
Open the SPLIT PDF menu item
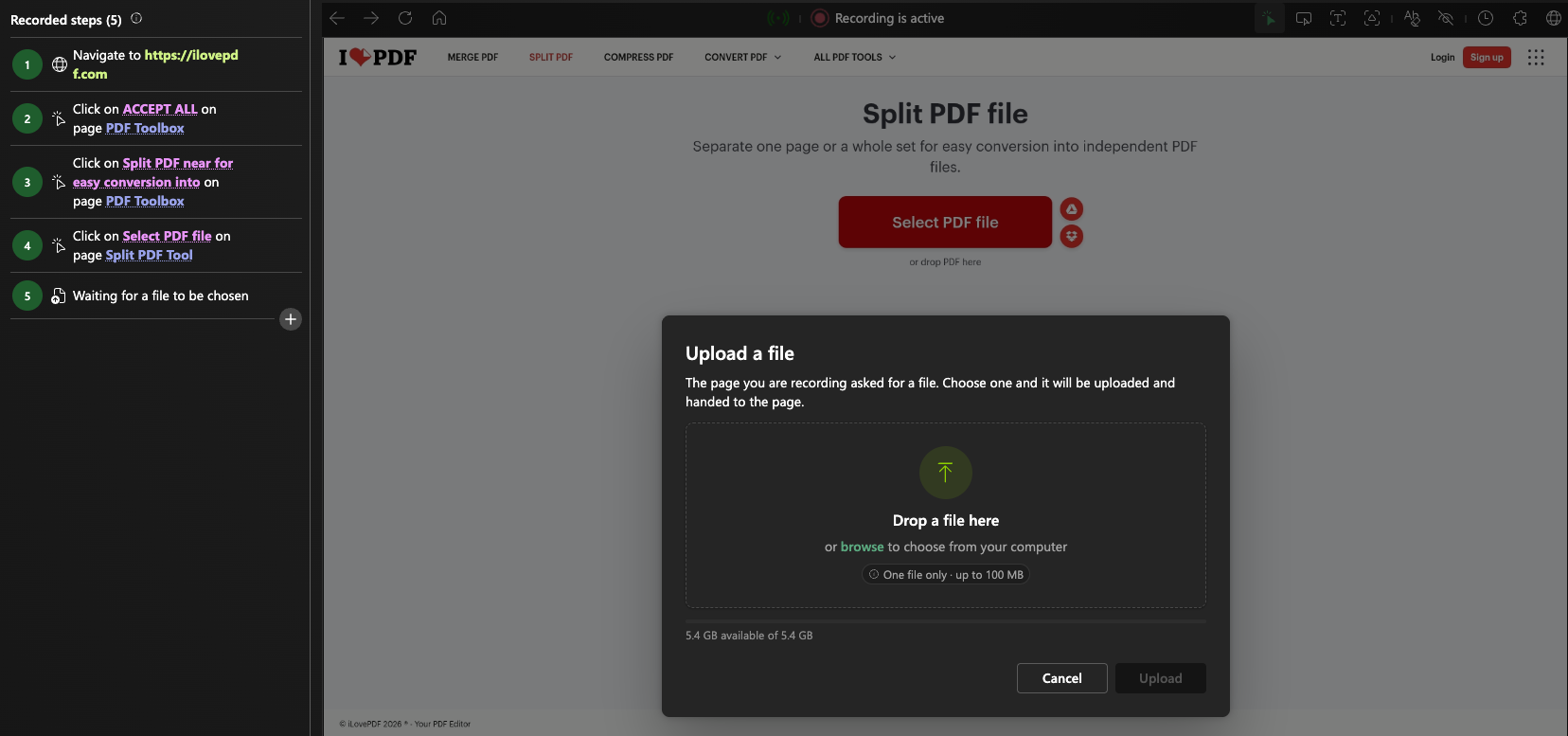[551, 57]
